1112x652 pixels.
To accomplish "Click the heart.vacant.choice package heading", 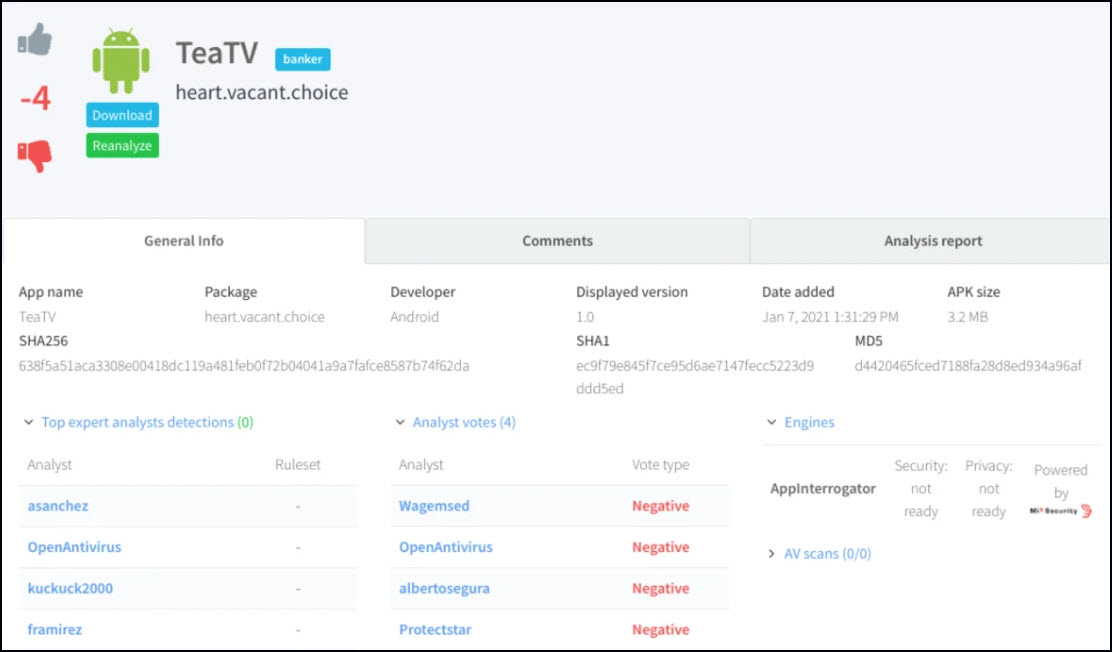I will pyautogui.click(x=262, y=92).
